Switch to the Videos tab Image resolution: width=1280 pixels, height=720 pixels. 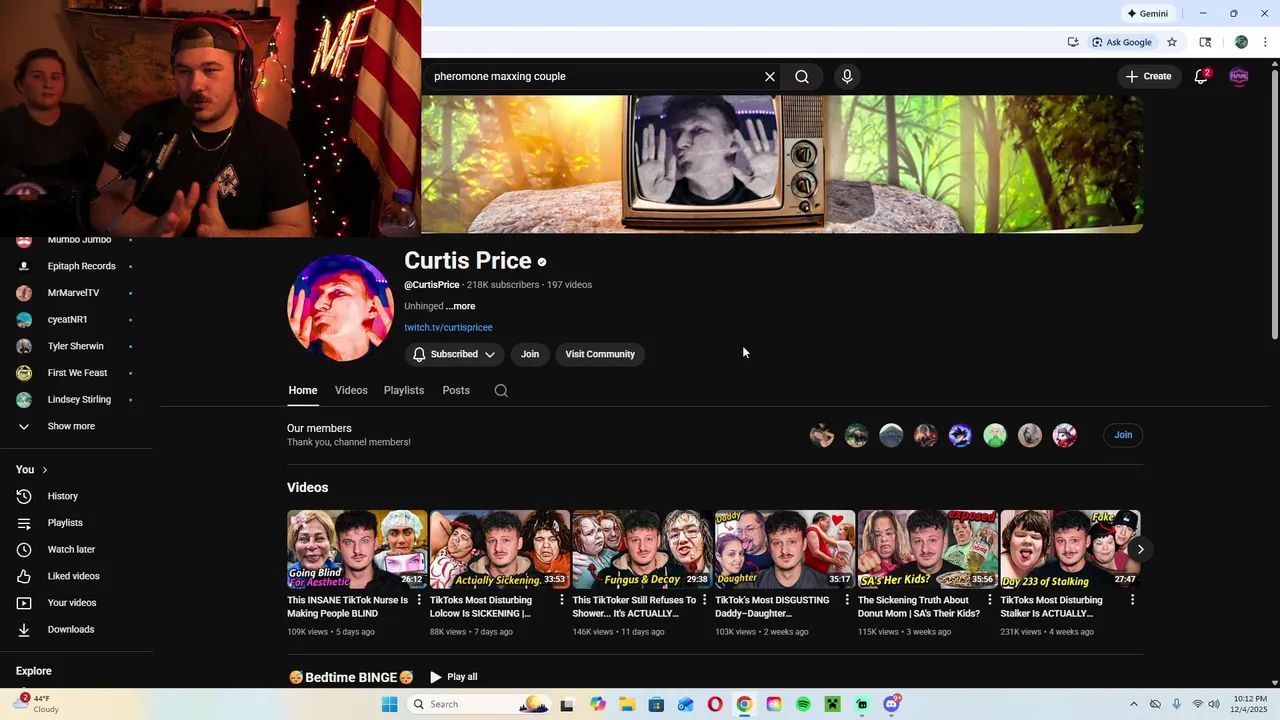coord(351,391)
